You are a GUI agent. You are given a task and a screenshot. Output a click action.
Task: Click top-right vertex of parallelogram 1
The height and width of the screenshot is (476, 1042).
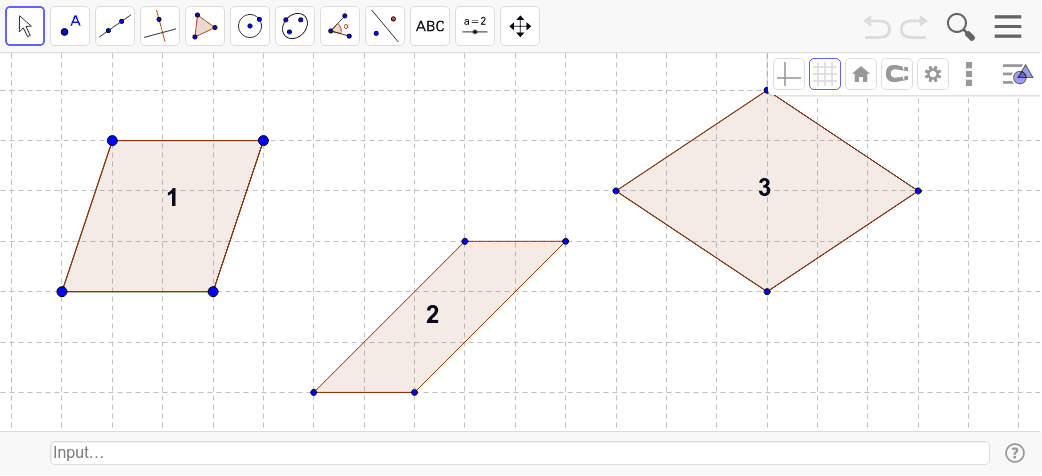click(x=263, y=140)
